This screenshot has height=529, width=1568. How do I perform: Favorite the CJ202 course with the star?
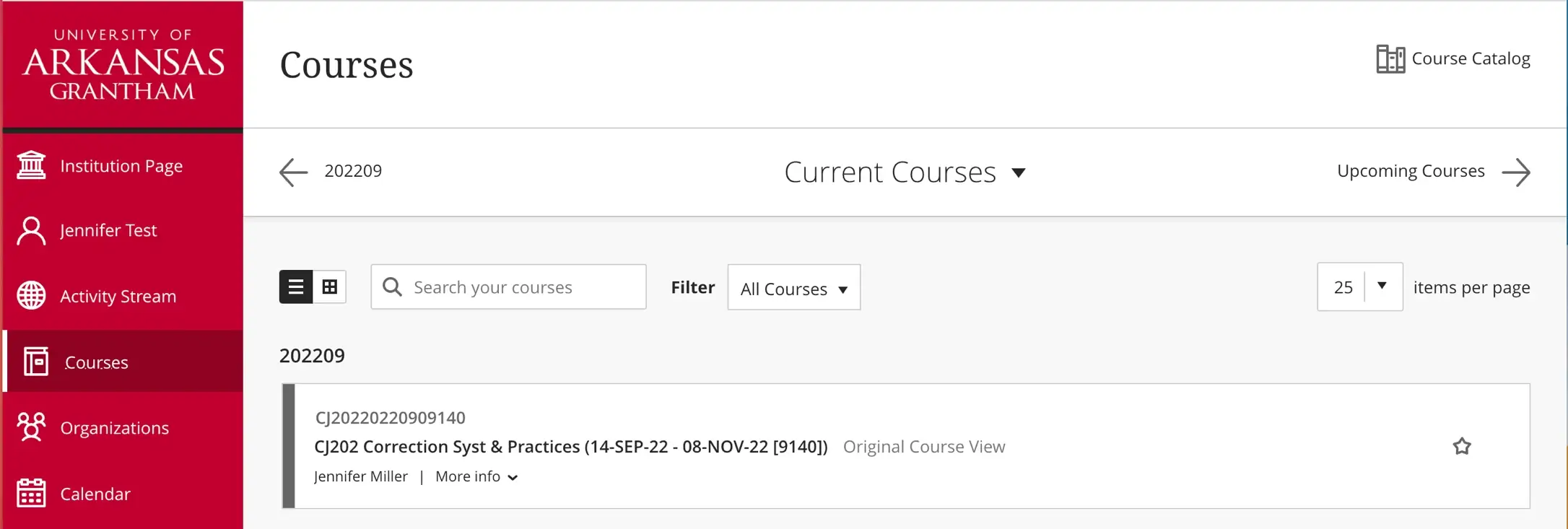(1462, 447)
